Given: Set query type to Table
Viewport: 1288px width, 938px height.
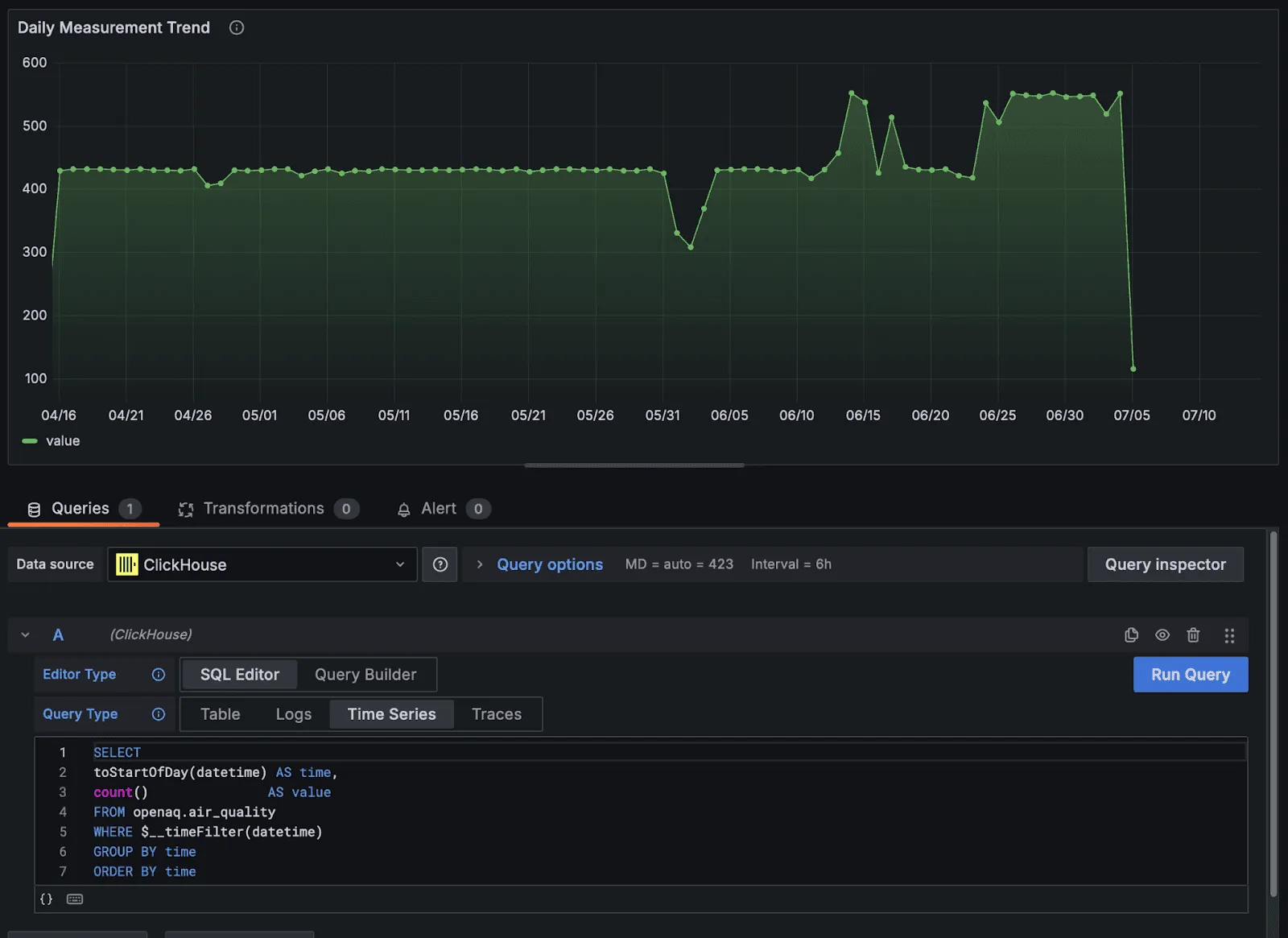Looking at the screenshot, I should (220, 714).
